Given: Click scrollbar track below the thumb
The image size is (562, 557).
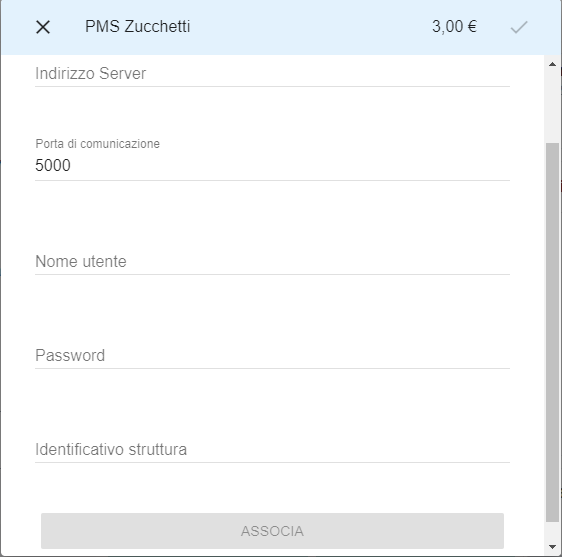Looking at the screenshot, I should coord(552,531).
